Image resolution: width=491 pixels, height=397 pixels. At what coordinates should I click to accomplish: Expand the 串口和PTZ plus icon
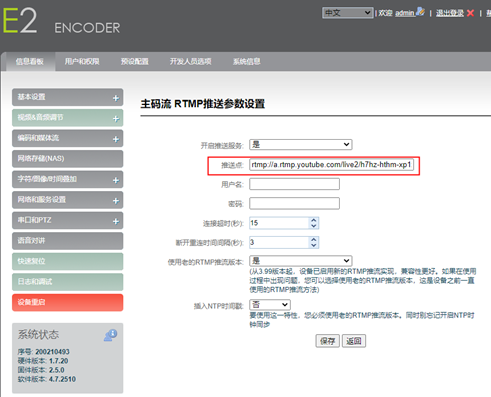coord(116,221)
